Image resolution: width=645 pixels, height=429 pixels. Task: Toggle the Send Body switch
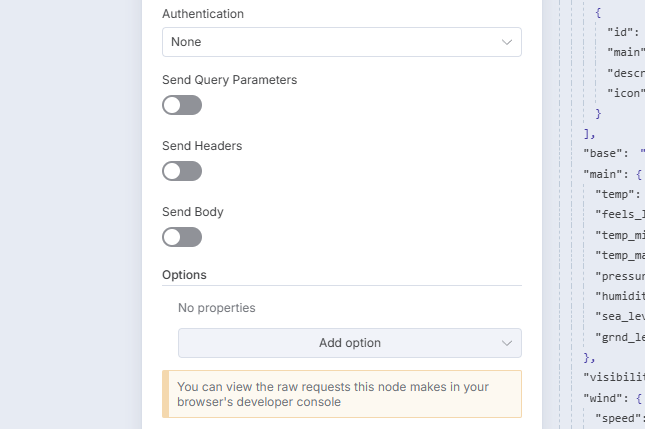(182, 237)
